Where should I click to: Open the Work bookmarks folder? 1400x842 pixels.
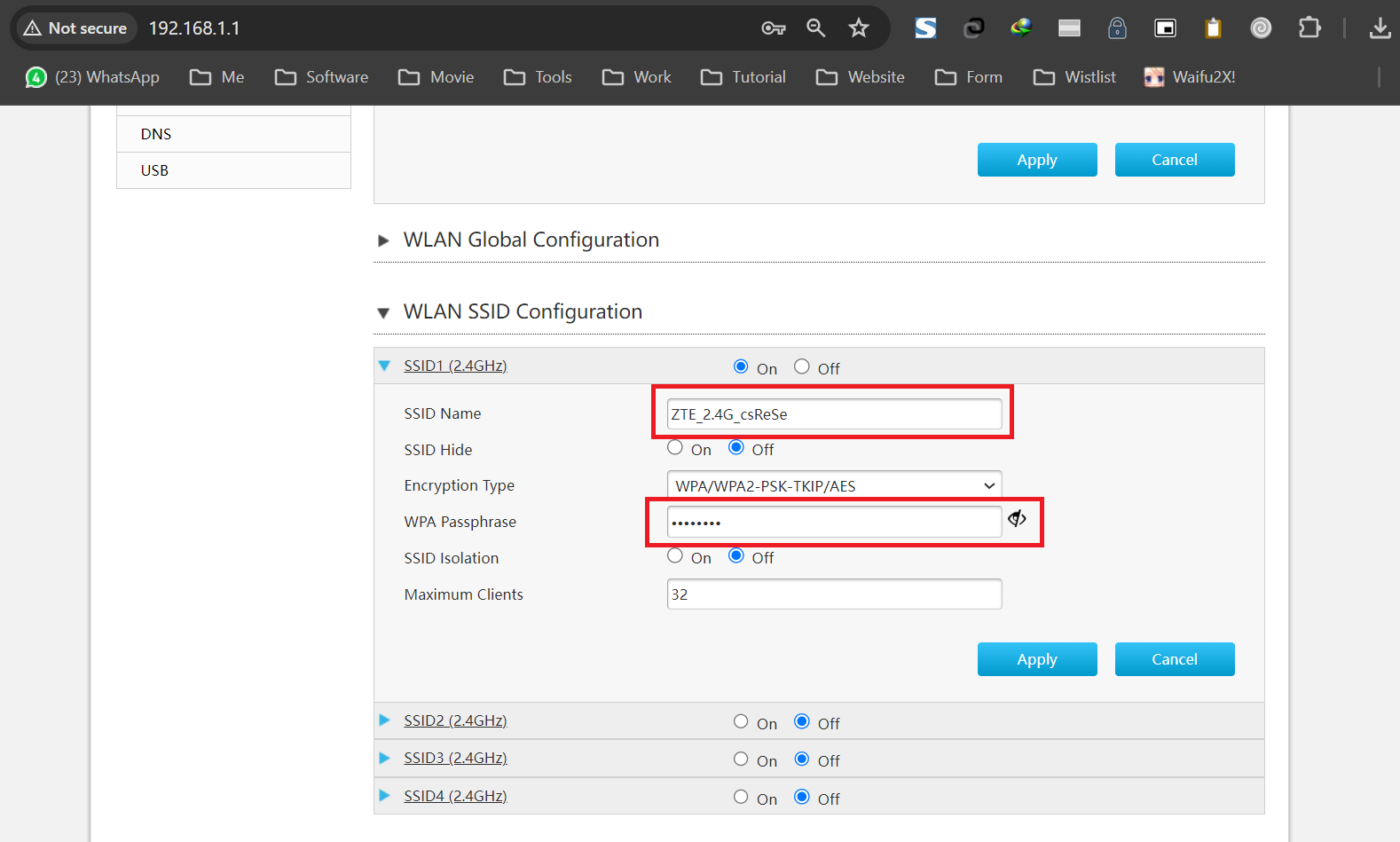[x=637, y=77]
